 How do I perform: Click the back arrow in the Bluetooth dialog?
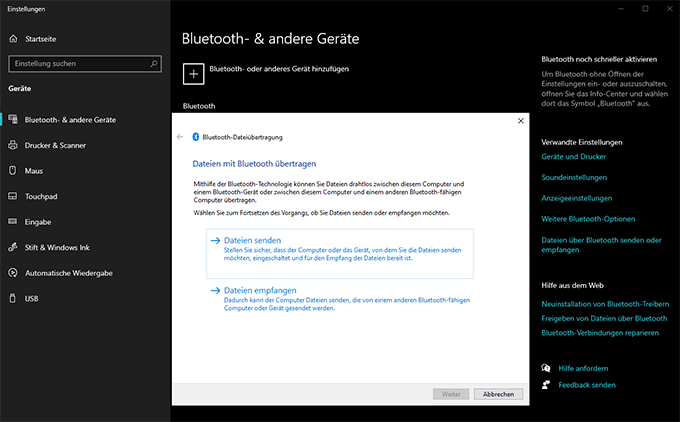pos(180,137)
